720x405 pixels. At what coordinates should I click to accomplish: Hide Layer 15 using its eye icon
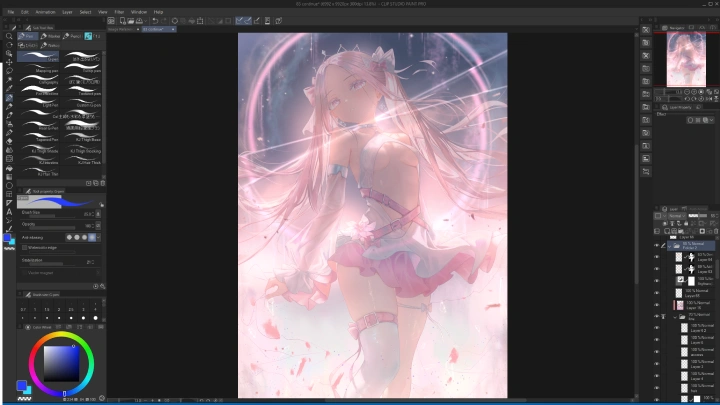656,305
